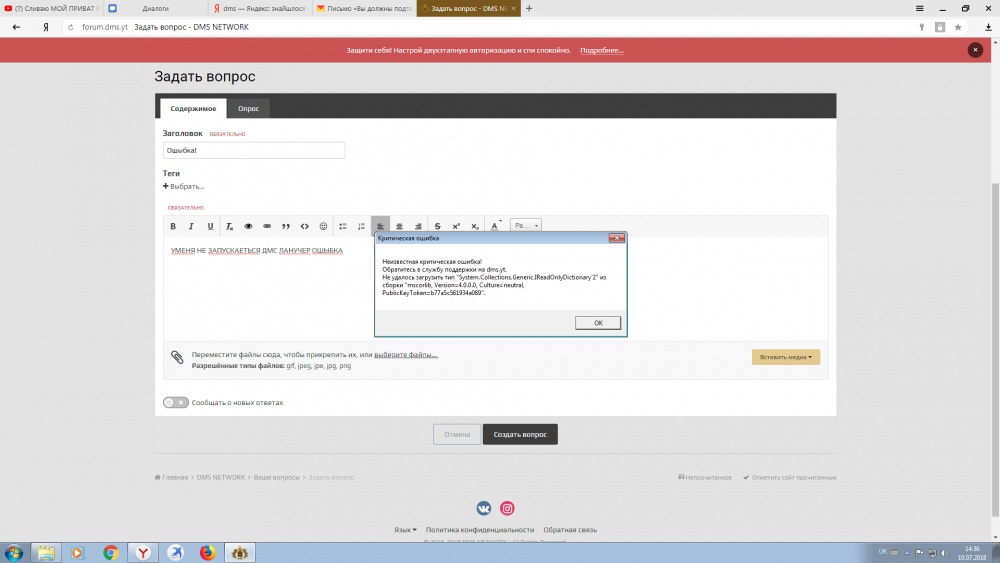
Task: Enable notifications about new replies toggle
Action: 175,403
